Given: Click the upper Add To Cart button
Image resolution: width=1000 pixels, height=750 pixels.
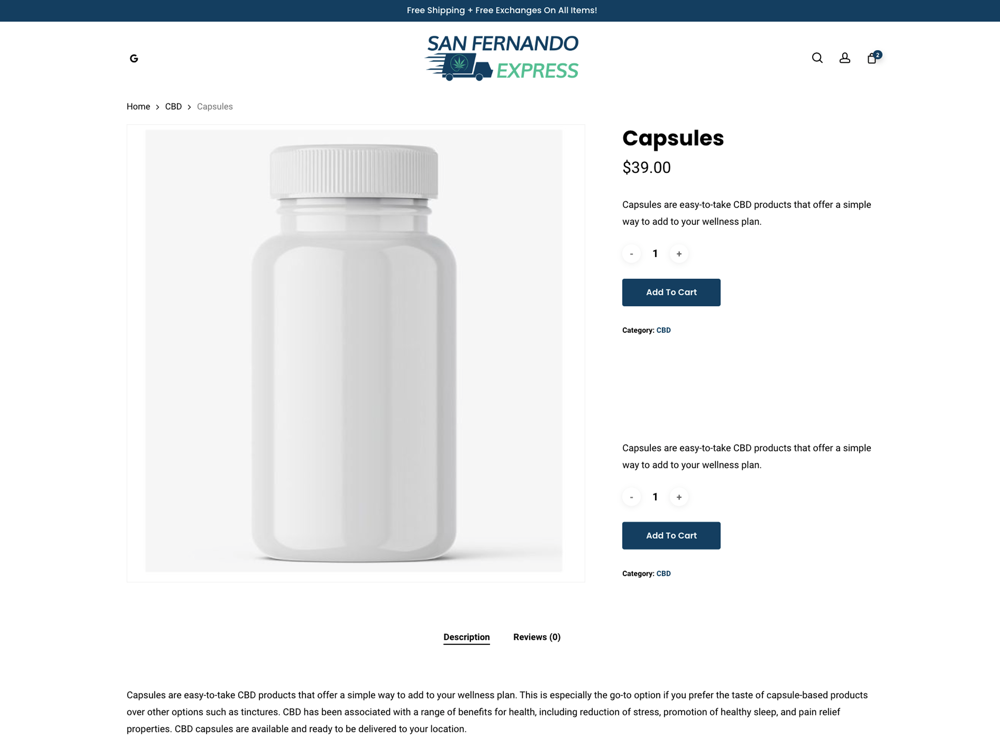Looking at the screenshot, I should [671, 292].
